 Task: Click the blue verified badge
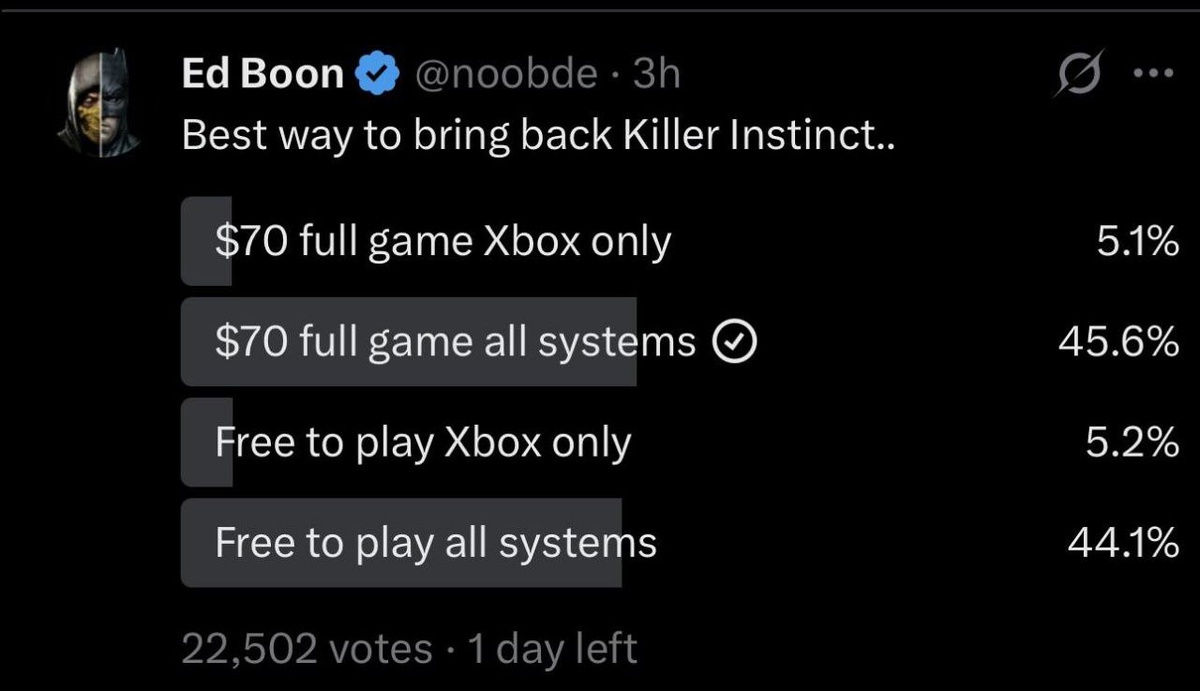click(379, 73)
